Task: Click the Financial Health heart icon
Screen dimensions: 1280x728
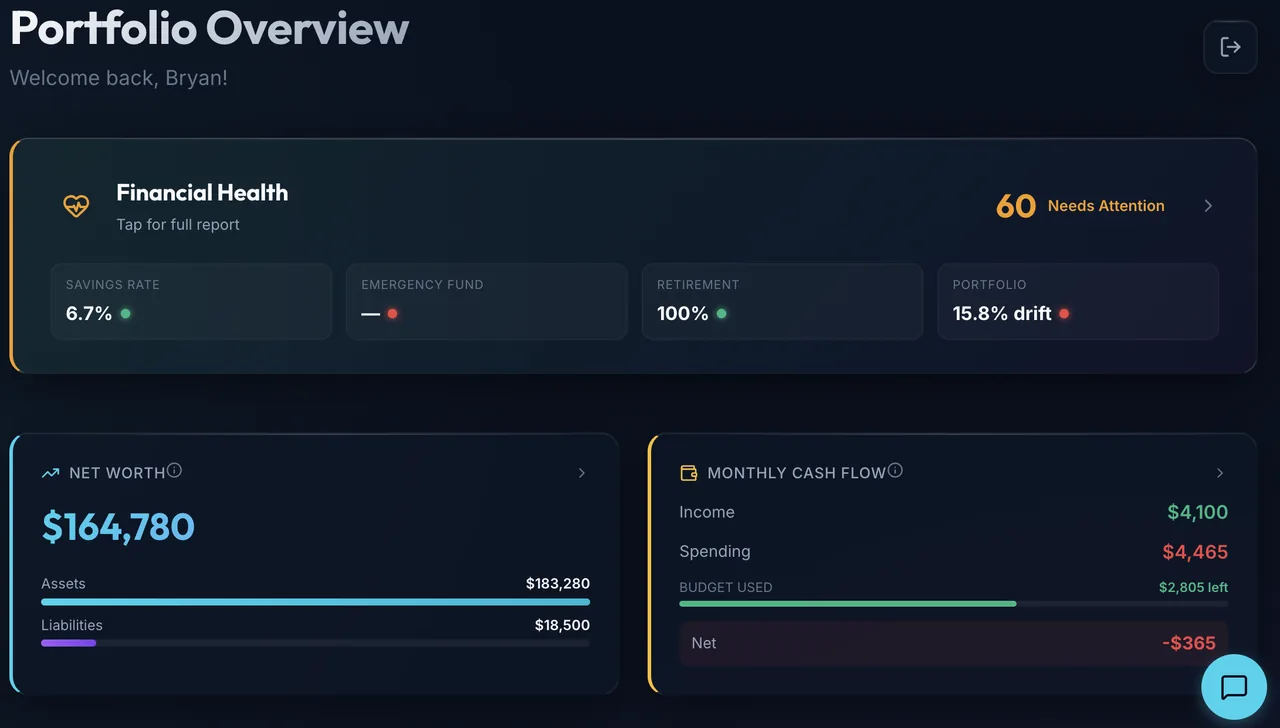Action: [x=76, y=206]
